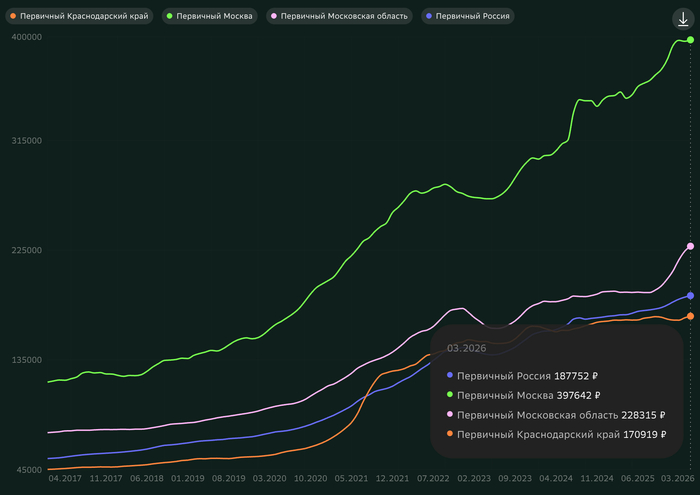Click tooltip row Первичный Краснодарский край 170919 ₽
Viewport: 700px width, 495px height.
(x=557, y=434)
